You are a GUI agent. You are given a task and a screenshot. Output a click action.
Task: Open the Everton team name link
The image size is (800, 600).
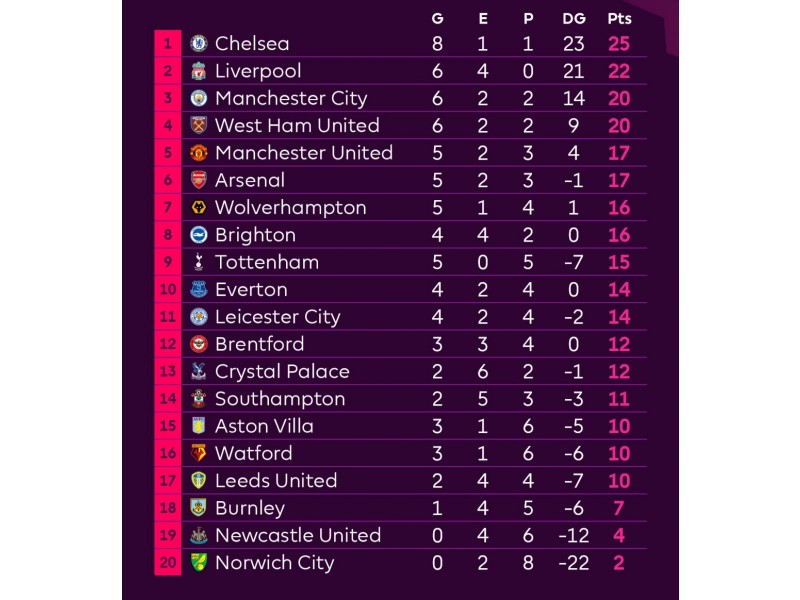tap(251, 290)
